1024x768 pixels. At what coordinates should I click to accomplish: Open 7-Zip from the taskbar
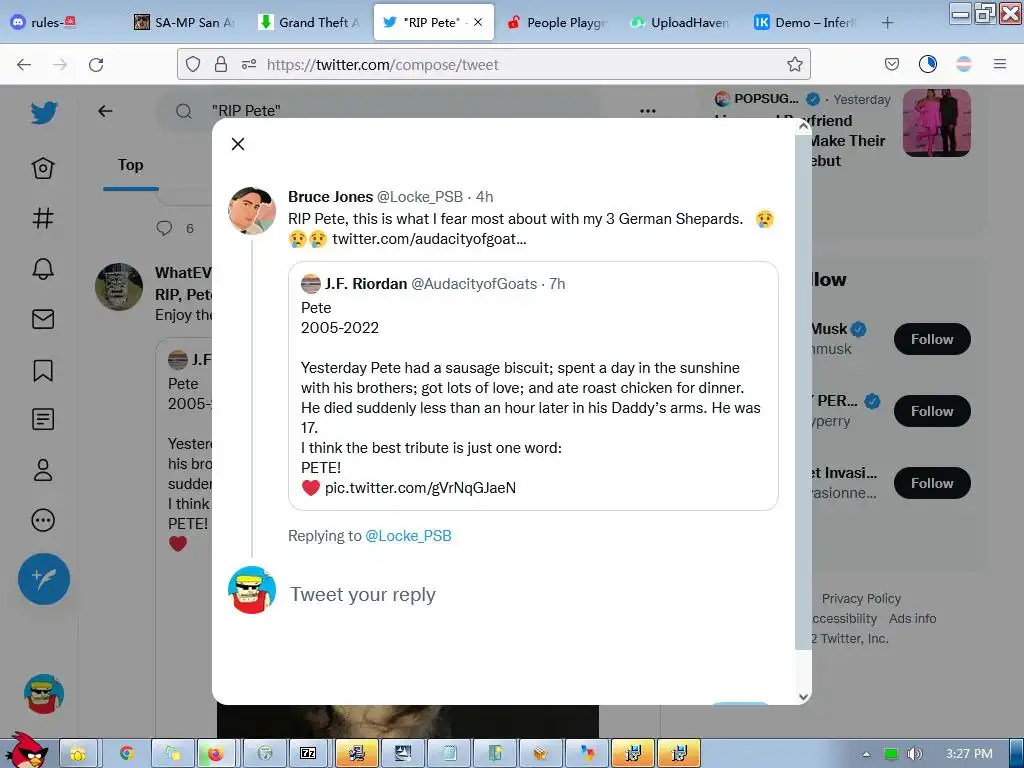pos(308,753)
